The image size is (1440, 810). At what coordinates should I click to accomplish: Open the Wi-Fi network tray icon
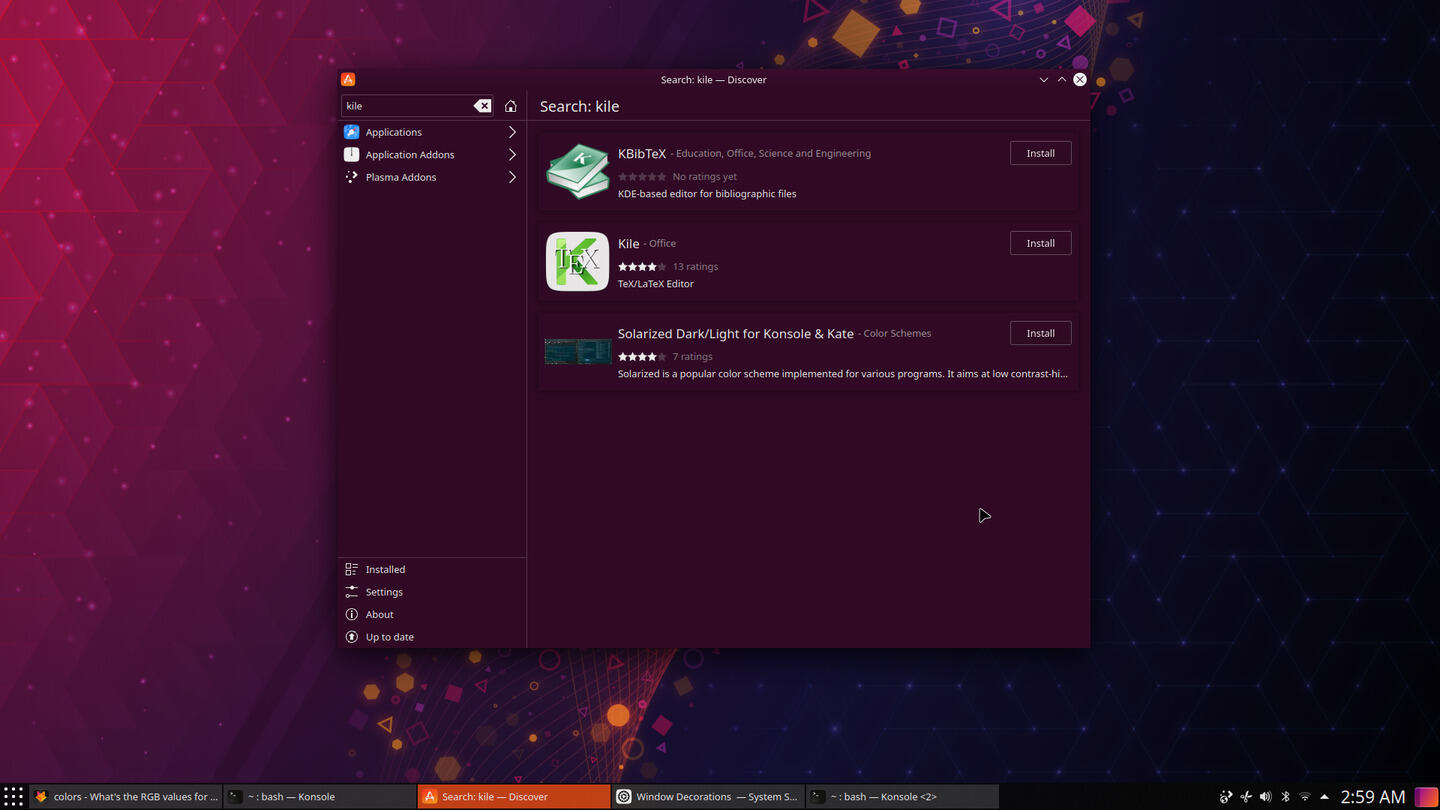(1305, 797)
